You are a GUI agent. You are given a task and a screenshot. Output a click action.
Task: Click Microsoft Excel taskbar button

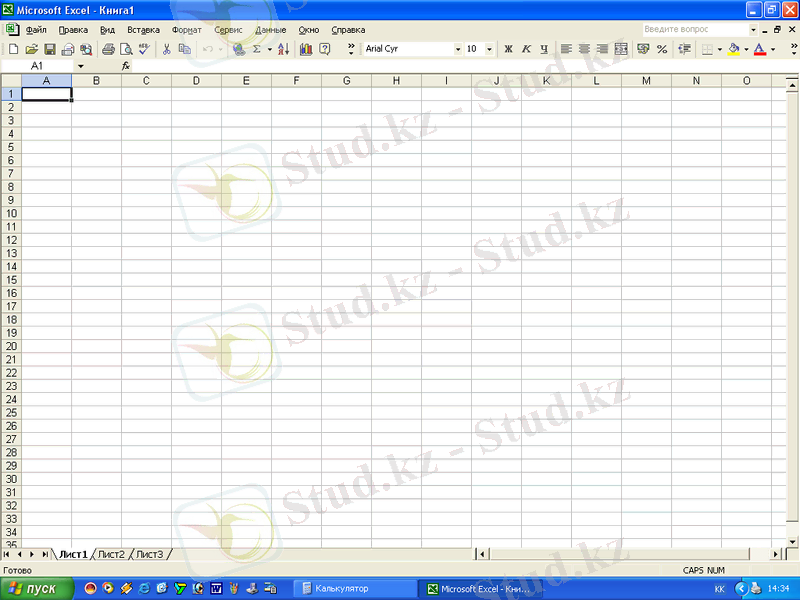click(x=481, y=589)
